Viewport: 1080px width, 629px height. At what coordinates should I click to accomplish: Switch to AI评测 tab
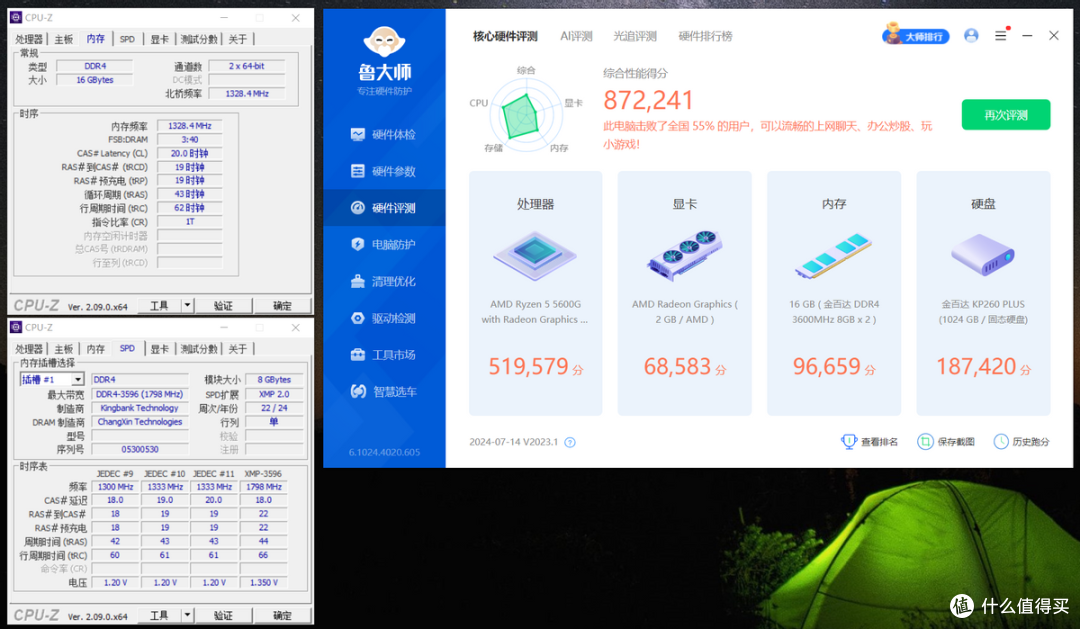coord(576,36)
